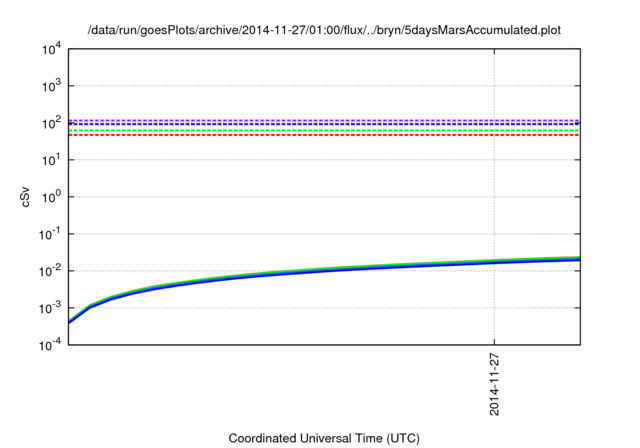Click the 10^-2 y-axis tick label
Screen dimensions: 640x448
[x=50, y=271]
